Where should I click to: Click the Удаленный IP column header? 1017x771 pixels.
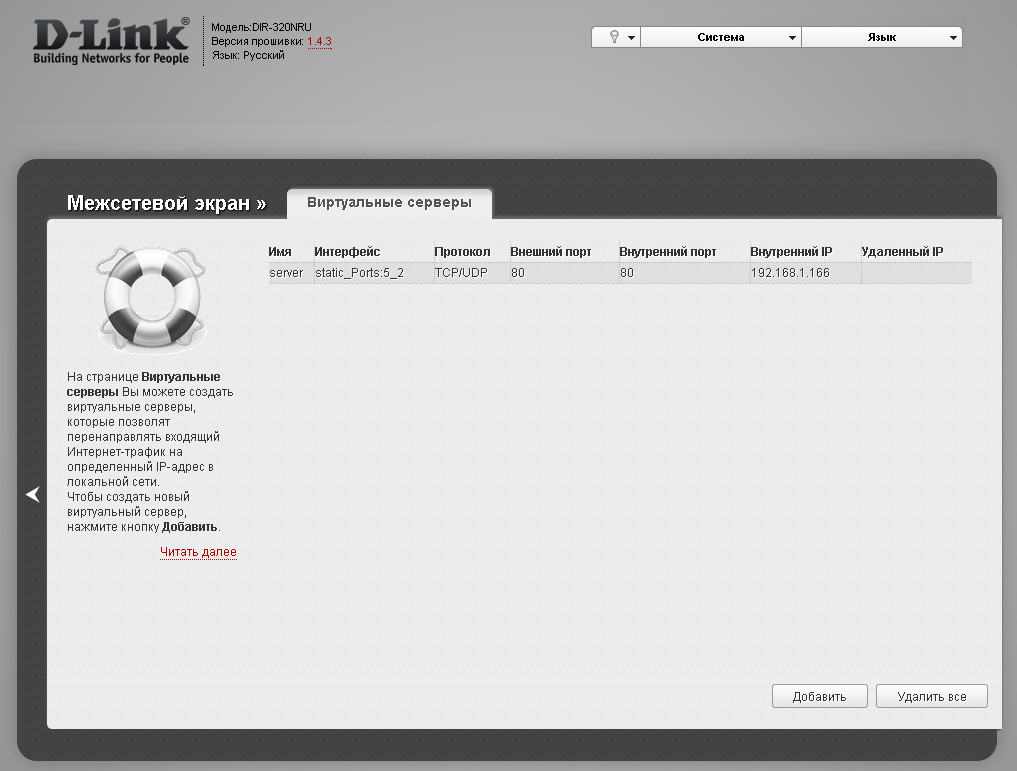point(902,252)
